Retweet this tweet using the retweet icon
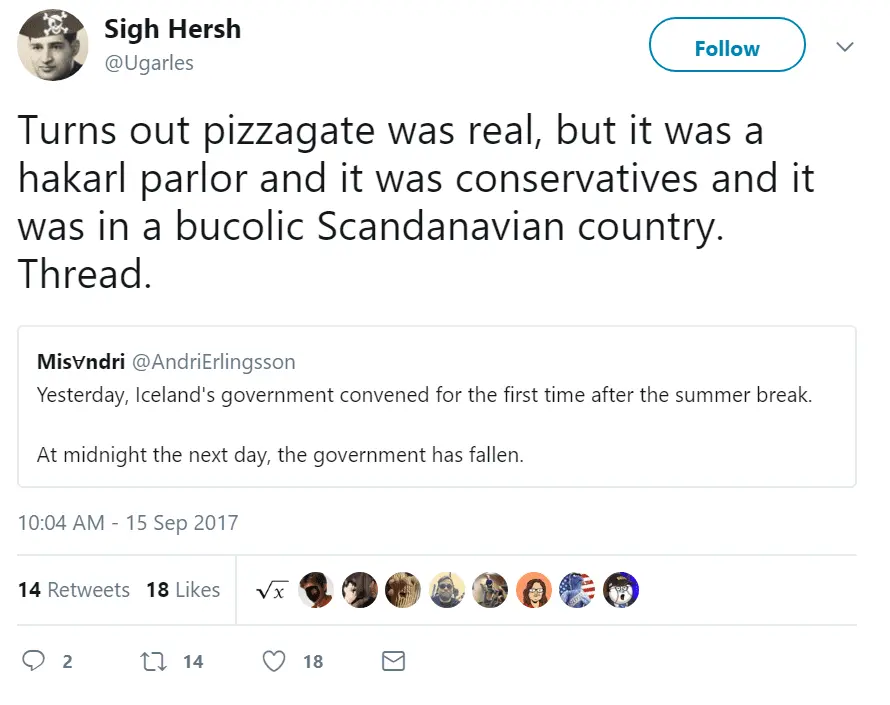This screenshot has width=890, height=705. pyautogui.click(x=153, y=661)
